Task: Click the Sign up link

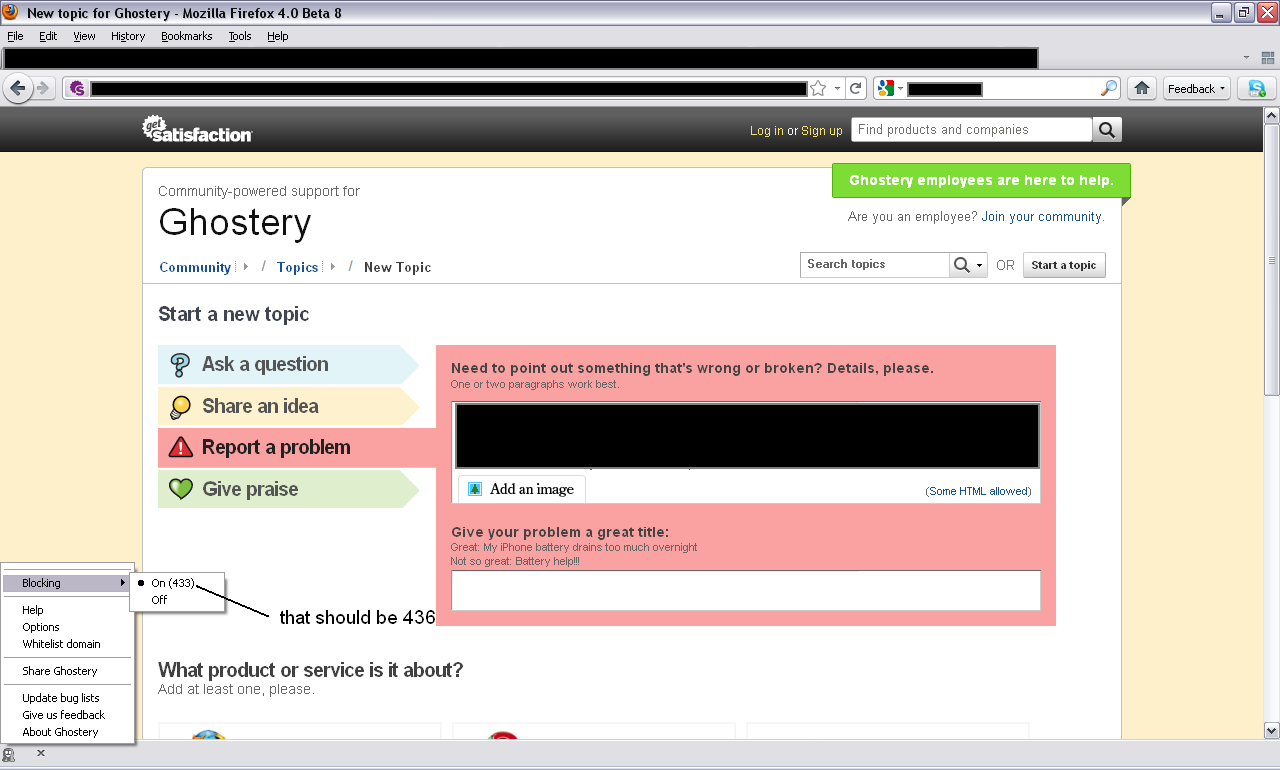Action: [x=822, y=131]
